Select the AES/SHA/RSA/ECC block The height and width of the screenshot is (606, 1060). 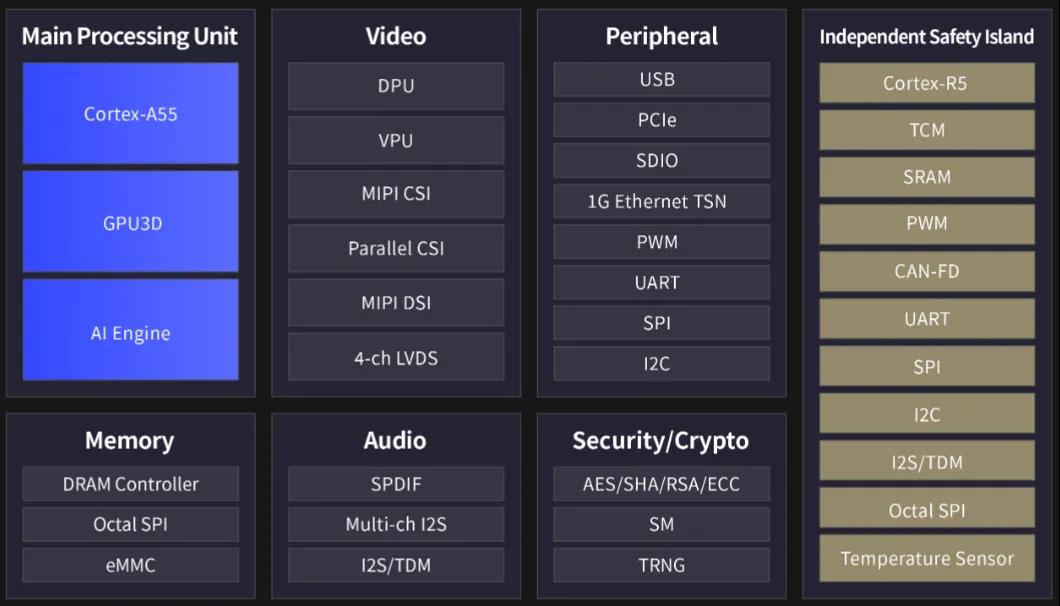point(661,484)
